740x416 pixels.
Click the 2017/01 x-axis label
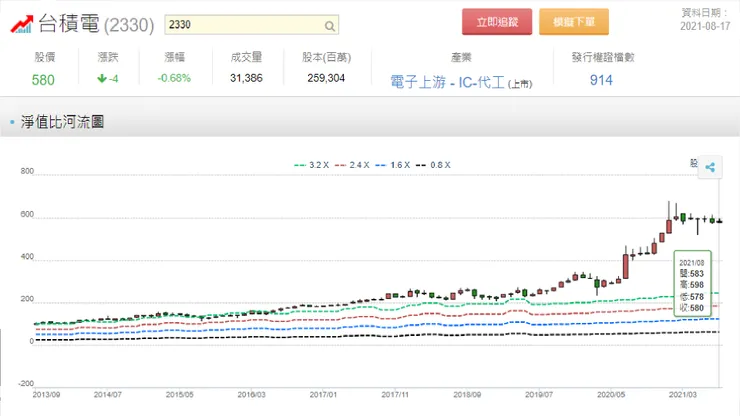(323, 394)
